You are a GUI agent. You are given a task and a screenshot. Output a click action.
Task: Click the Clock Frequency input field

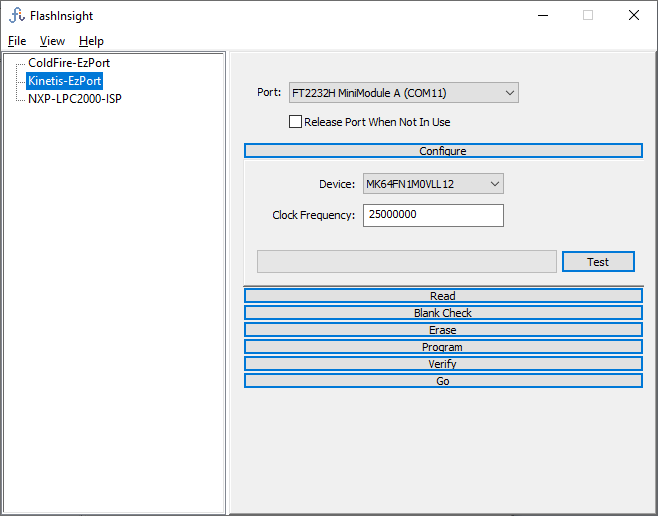click(432, 215)
